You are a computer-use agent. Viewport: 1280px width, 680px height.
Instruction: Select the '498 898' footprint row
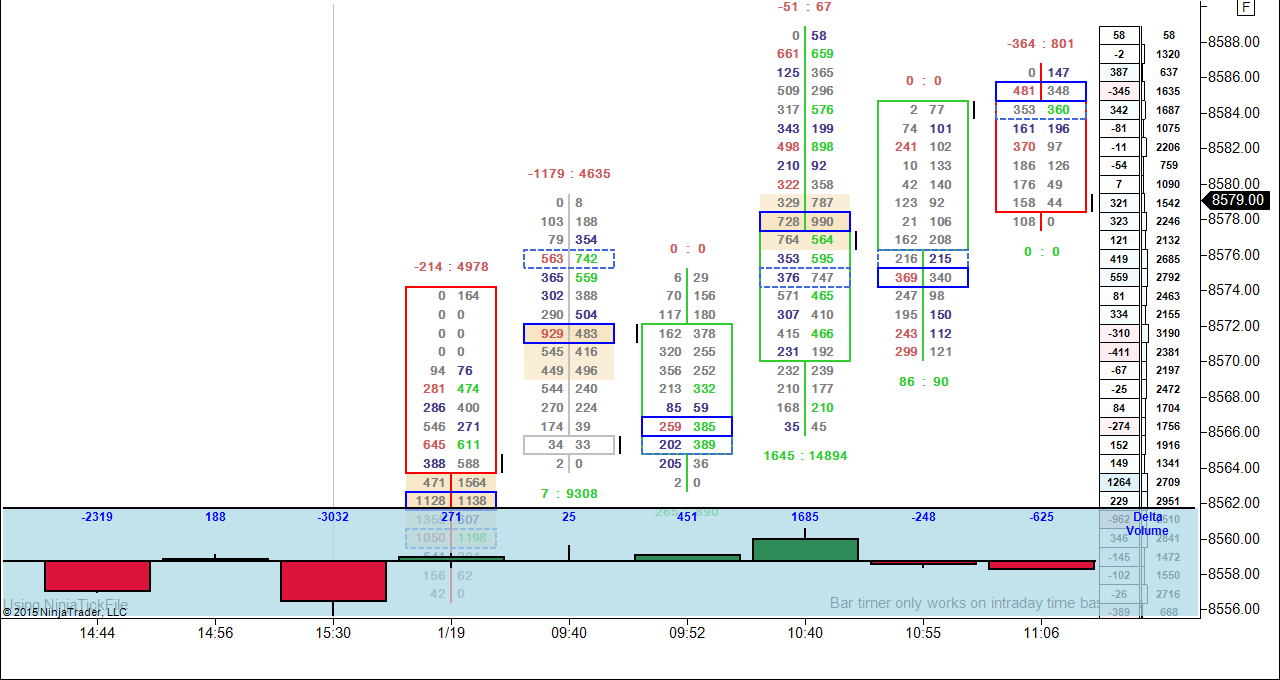point(805,147)
